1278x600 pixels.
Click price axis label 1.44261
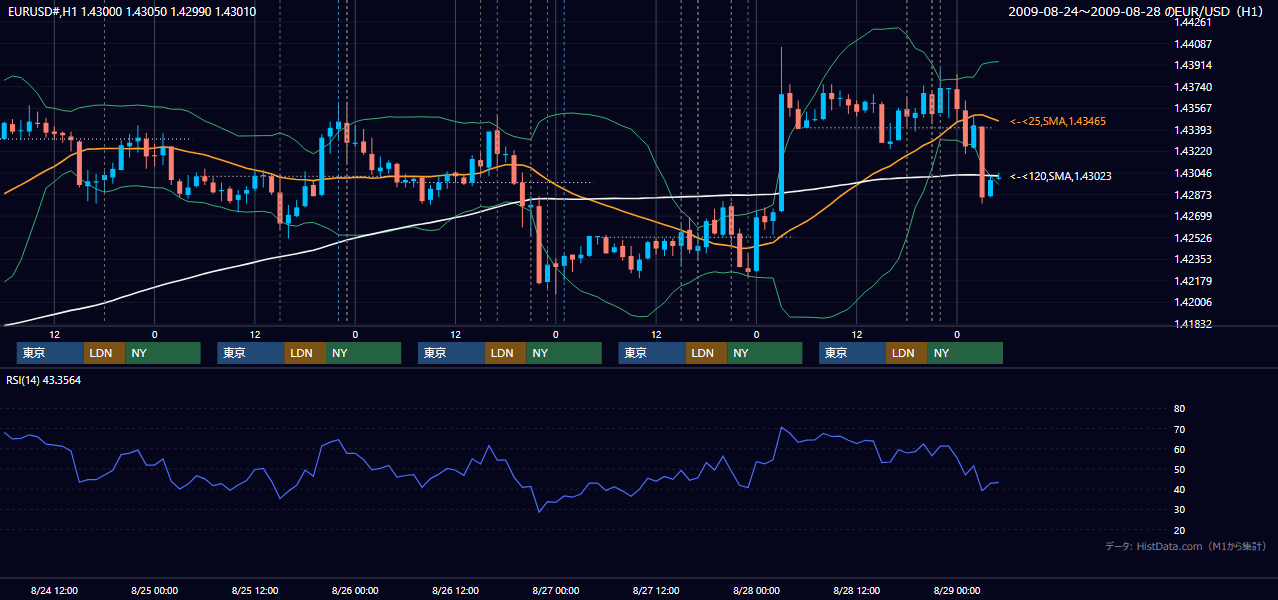click(1193, 22)
